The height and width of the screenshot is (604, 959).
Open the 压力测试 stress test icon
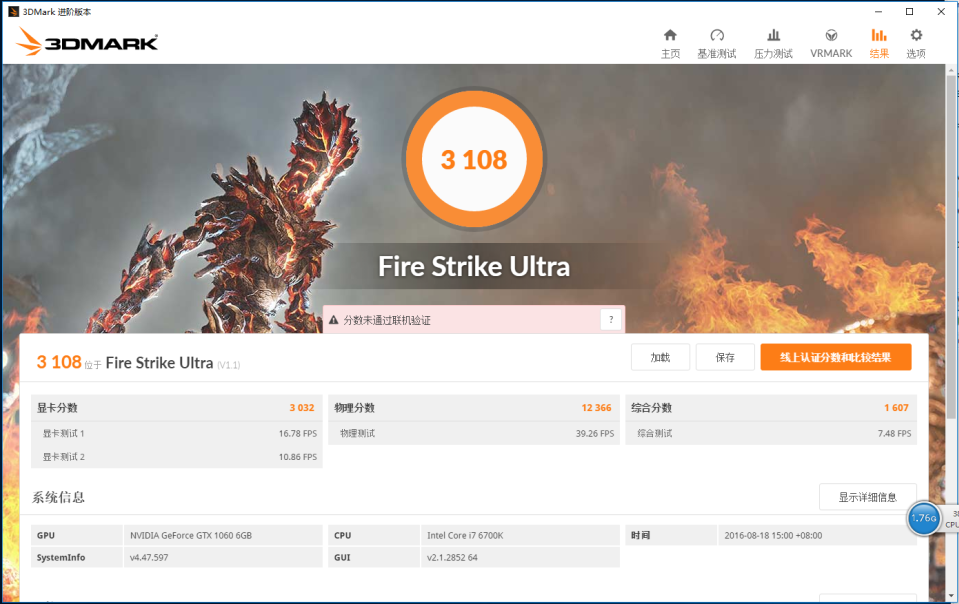point(774,35)
